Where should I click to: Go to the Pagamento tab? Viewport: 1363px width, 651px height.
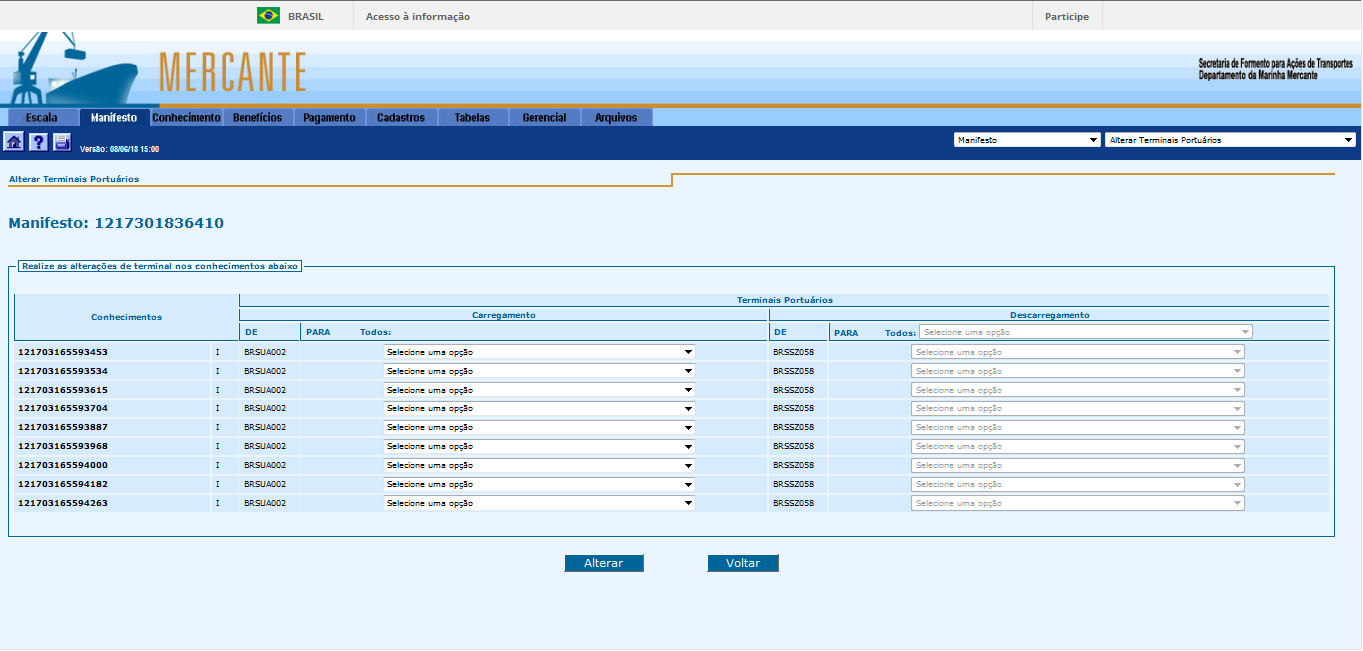(329, 118)
